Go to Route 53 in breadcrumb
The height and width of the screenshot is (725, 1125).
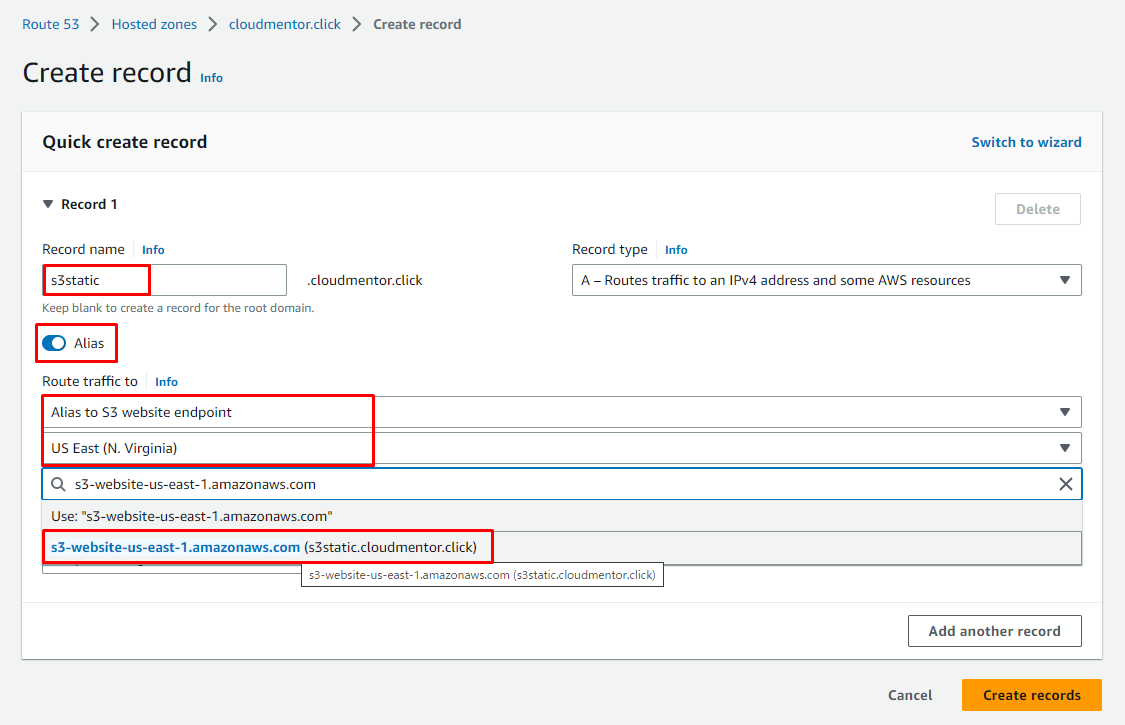tap(50, 24)
